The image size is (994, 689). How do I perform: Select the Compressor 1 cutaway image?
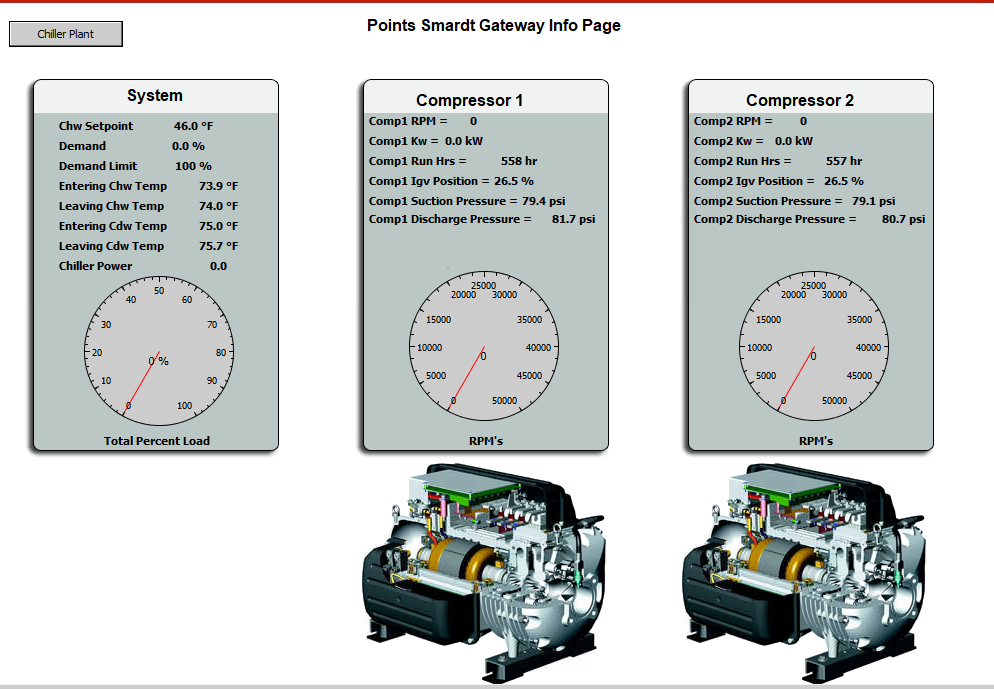click(x=484, y=573)
